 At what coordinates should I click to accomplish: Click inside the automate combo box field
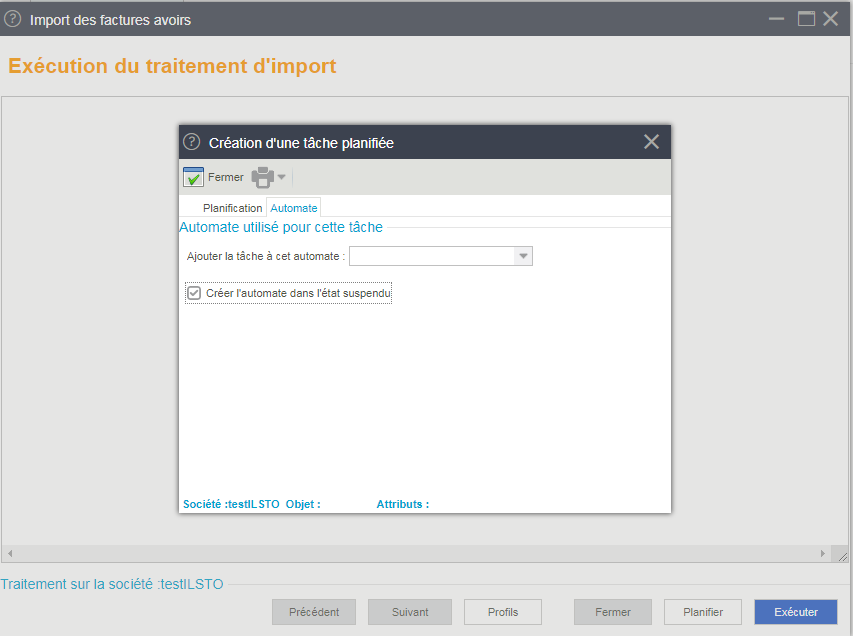click(x=432, y=256)
